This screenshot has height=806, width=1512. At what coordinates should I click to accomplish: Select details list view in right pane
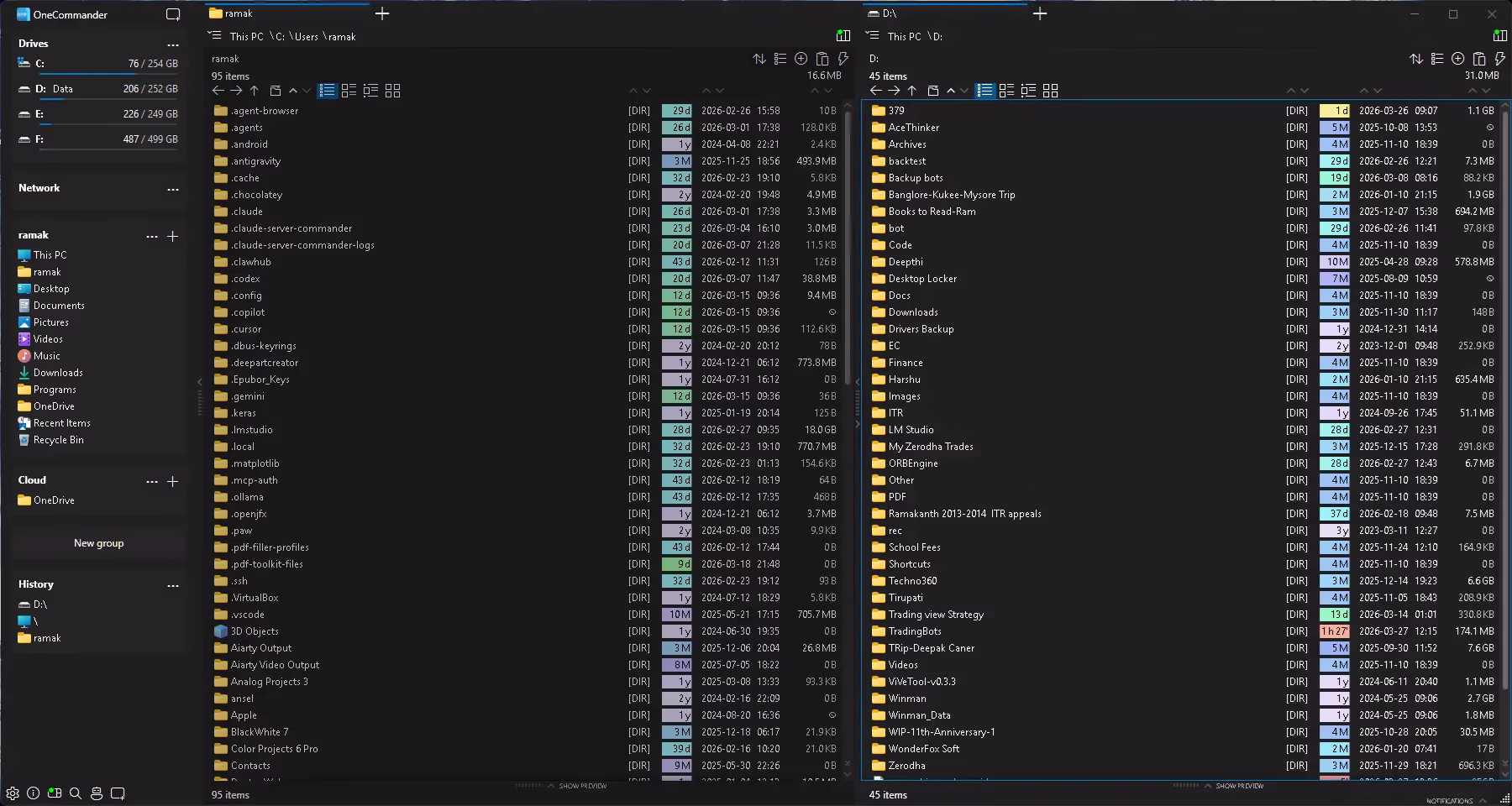[984, 91]
